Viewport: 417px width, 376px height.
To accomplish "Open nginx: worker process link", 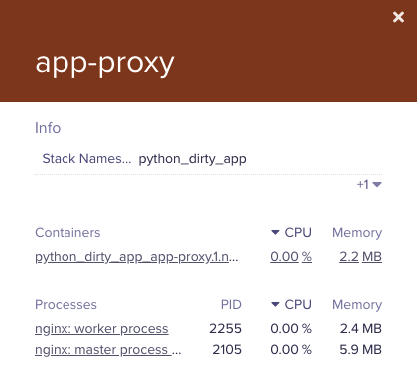I will coord(102,329).
